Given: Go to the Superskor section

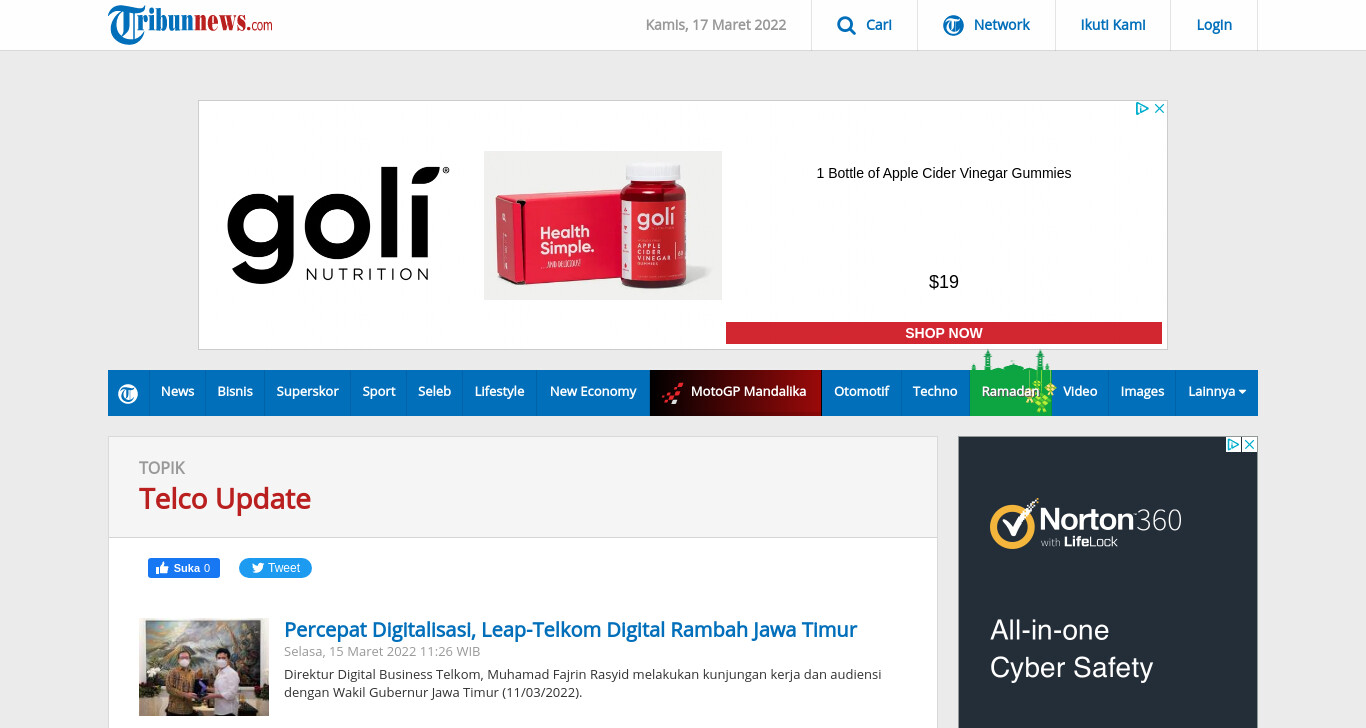Looking at the screenshot, I should pyautogui.click(x=307, y=392).
